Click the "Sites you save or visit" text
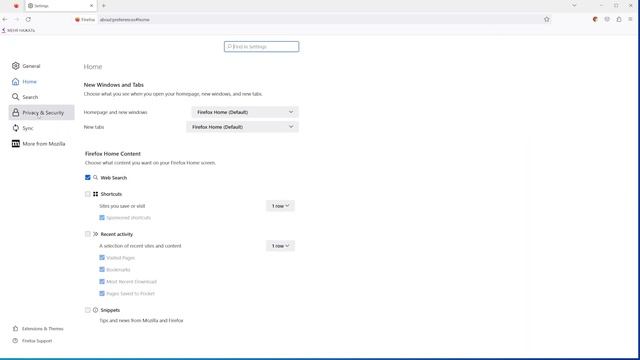 point(122,206)
